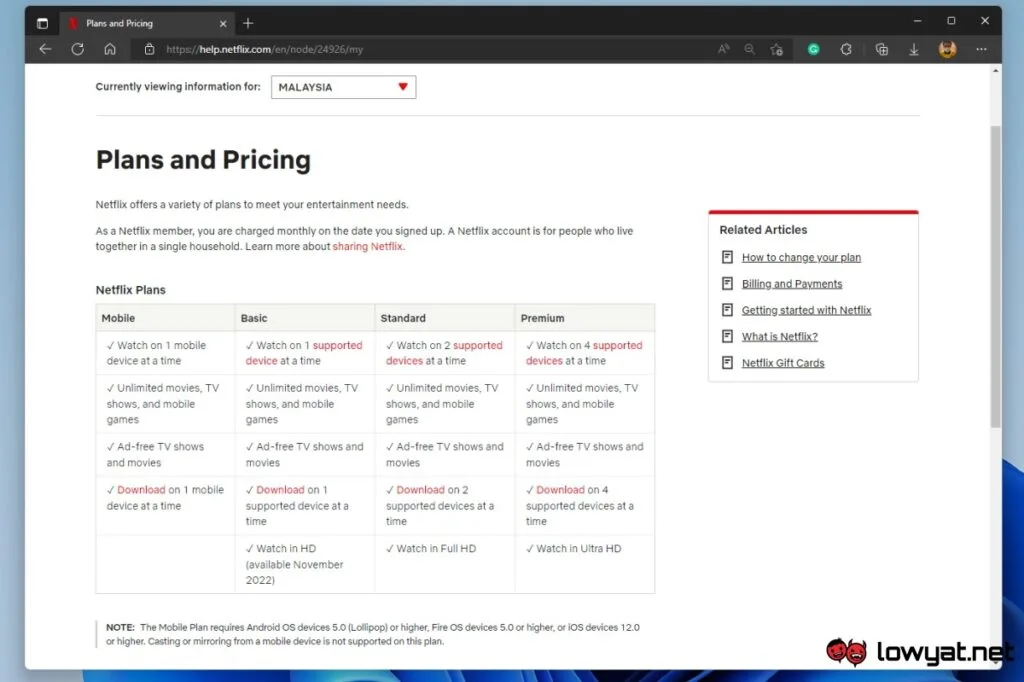Screen dimensions: 1024x682
Task: Click the scrollbar up arrow
Action: click(x=995, y=70)
